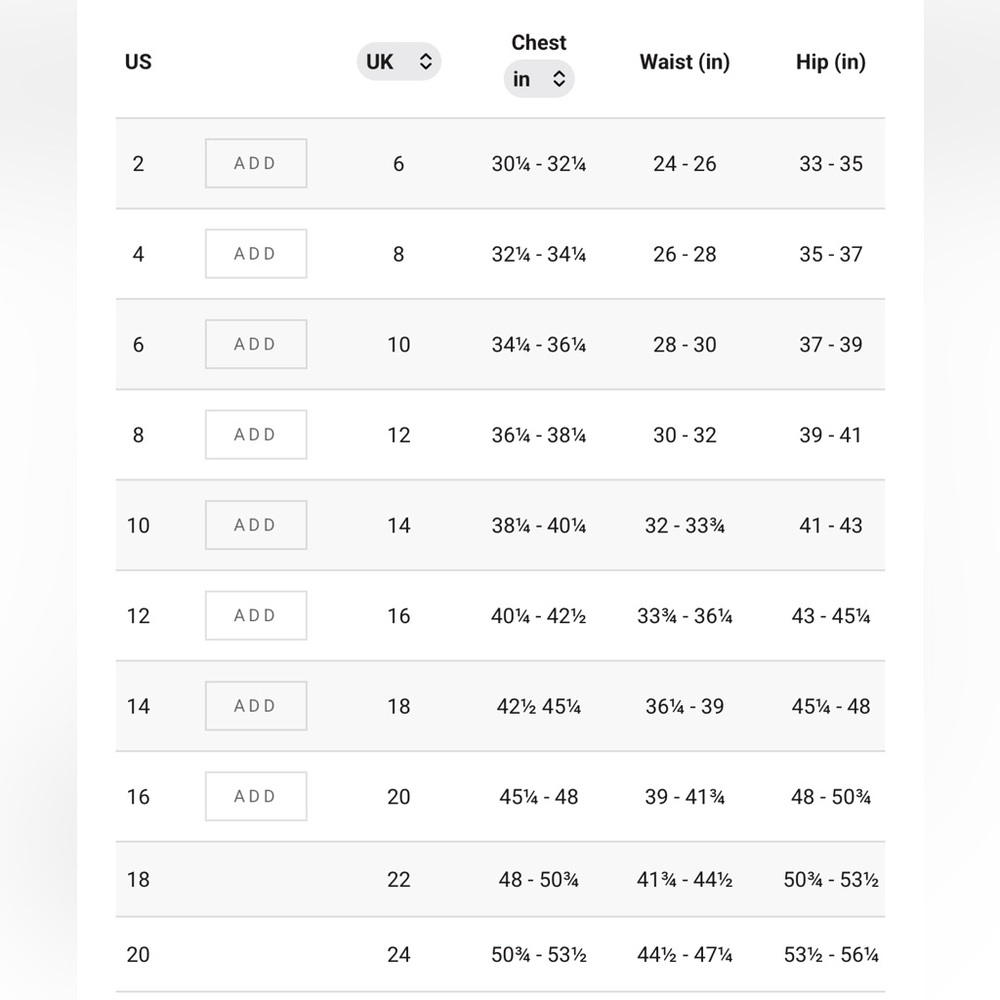Add US size 16
The width and height of the screenshot is (1000, 1000).
[256, 797]
